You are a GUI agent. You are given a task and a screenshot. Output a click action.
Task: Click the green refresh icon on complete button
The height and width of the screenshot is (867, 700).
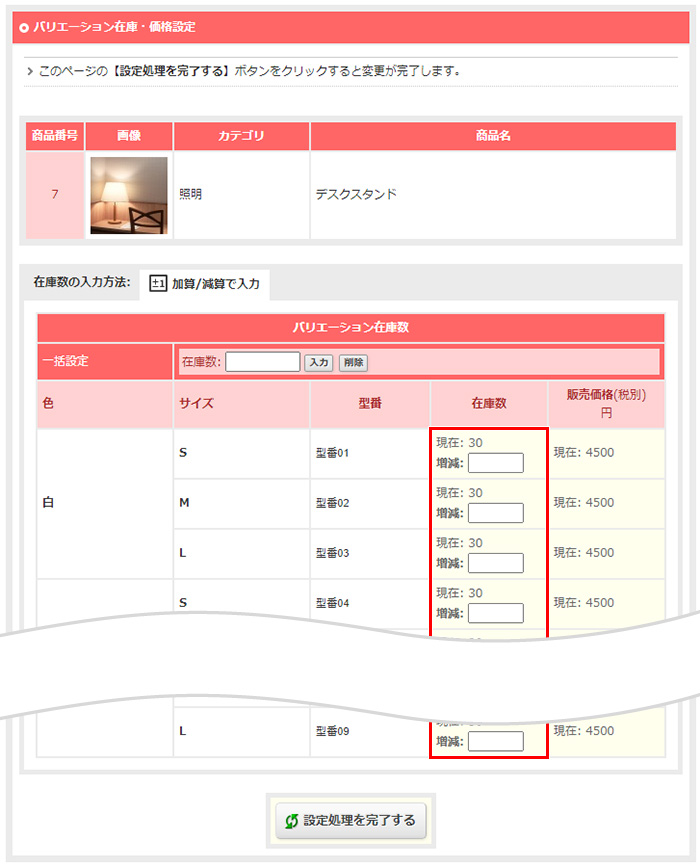[291, 821]
